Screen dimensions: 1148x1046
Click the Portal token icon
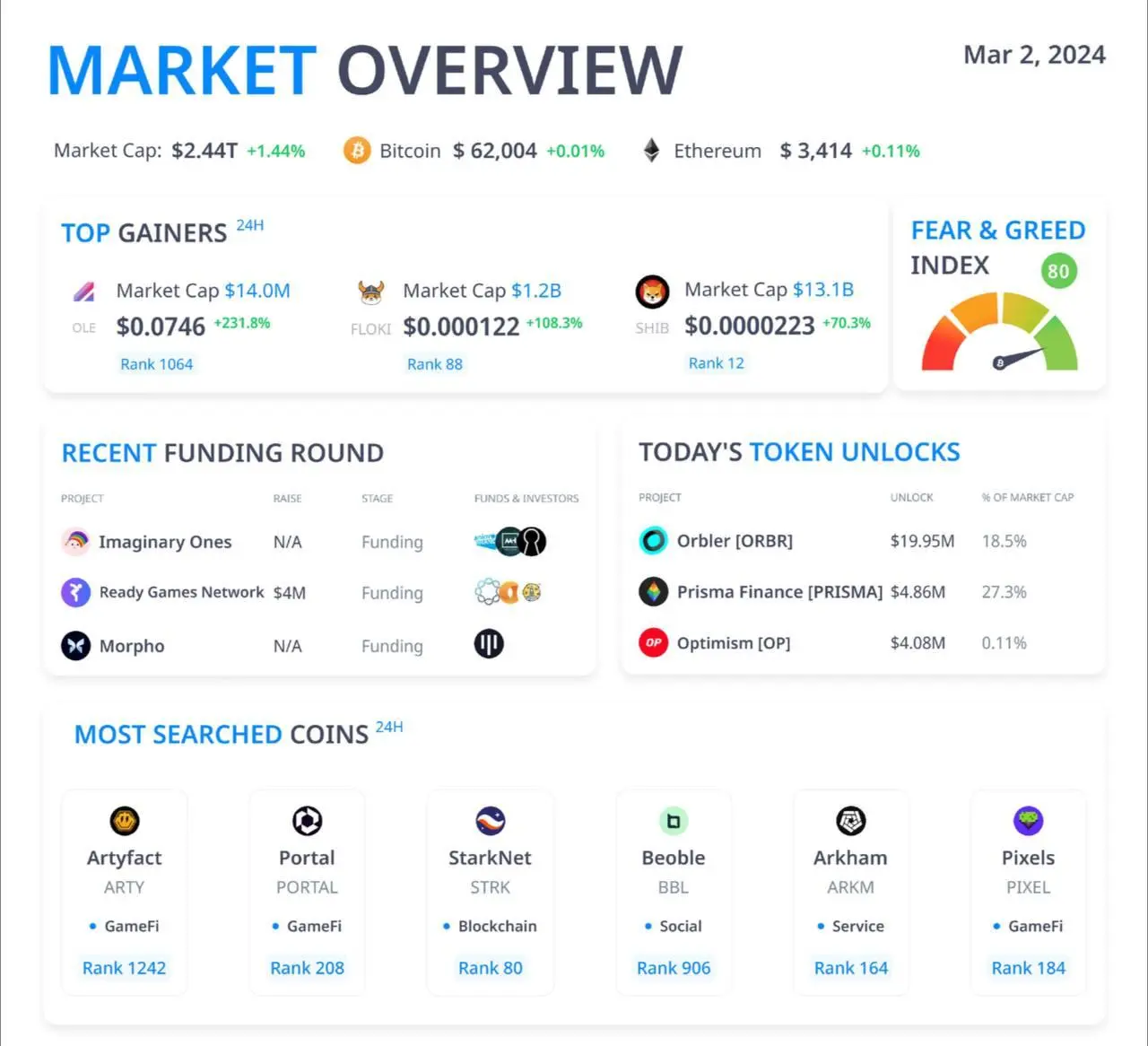pos(308,821)
